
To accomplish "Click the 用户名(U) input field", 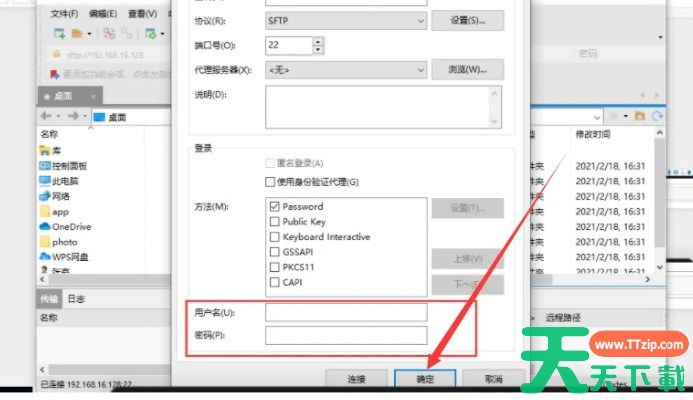I will [x=346, y=312].
